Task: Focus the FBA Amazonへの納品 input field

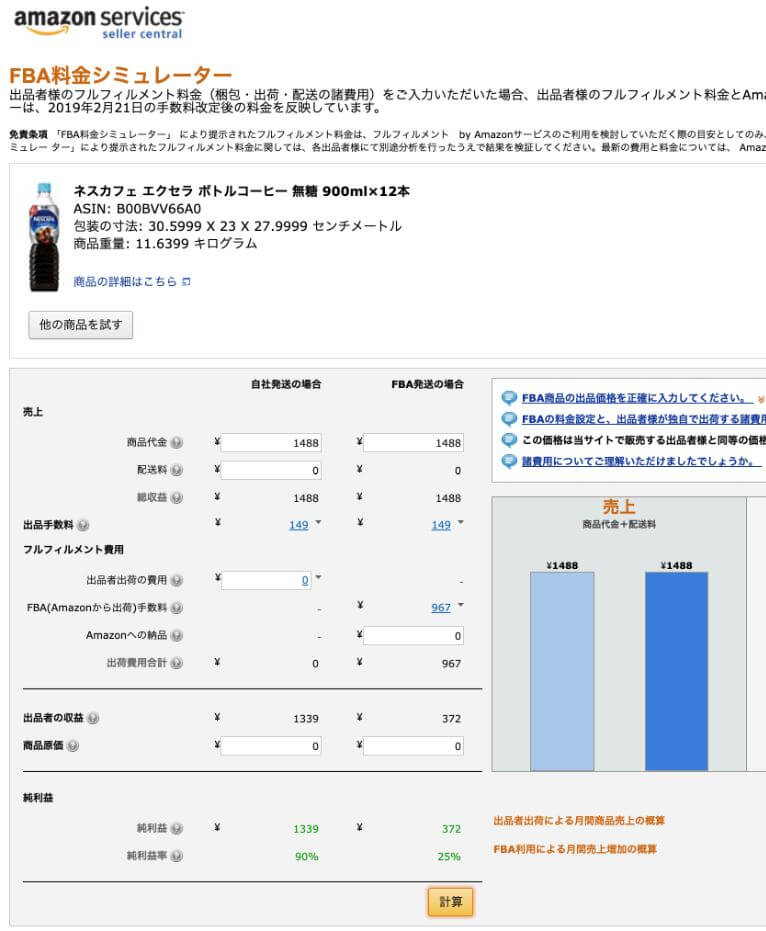Action: (x=413, y=636)
